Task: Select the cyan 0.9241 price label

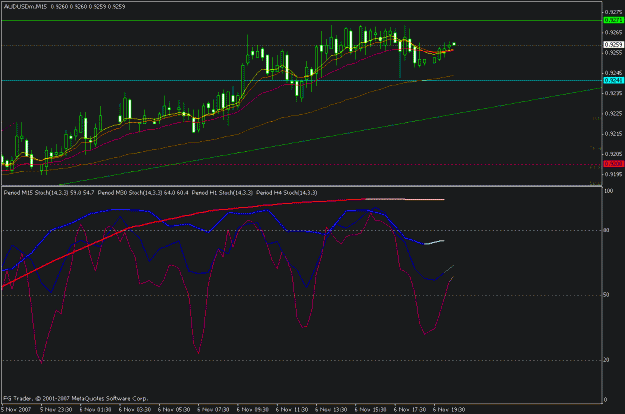Action: point(613,80)
